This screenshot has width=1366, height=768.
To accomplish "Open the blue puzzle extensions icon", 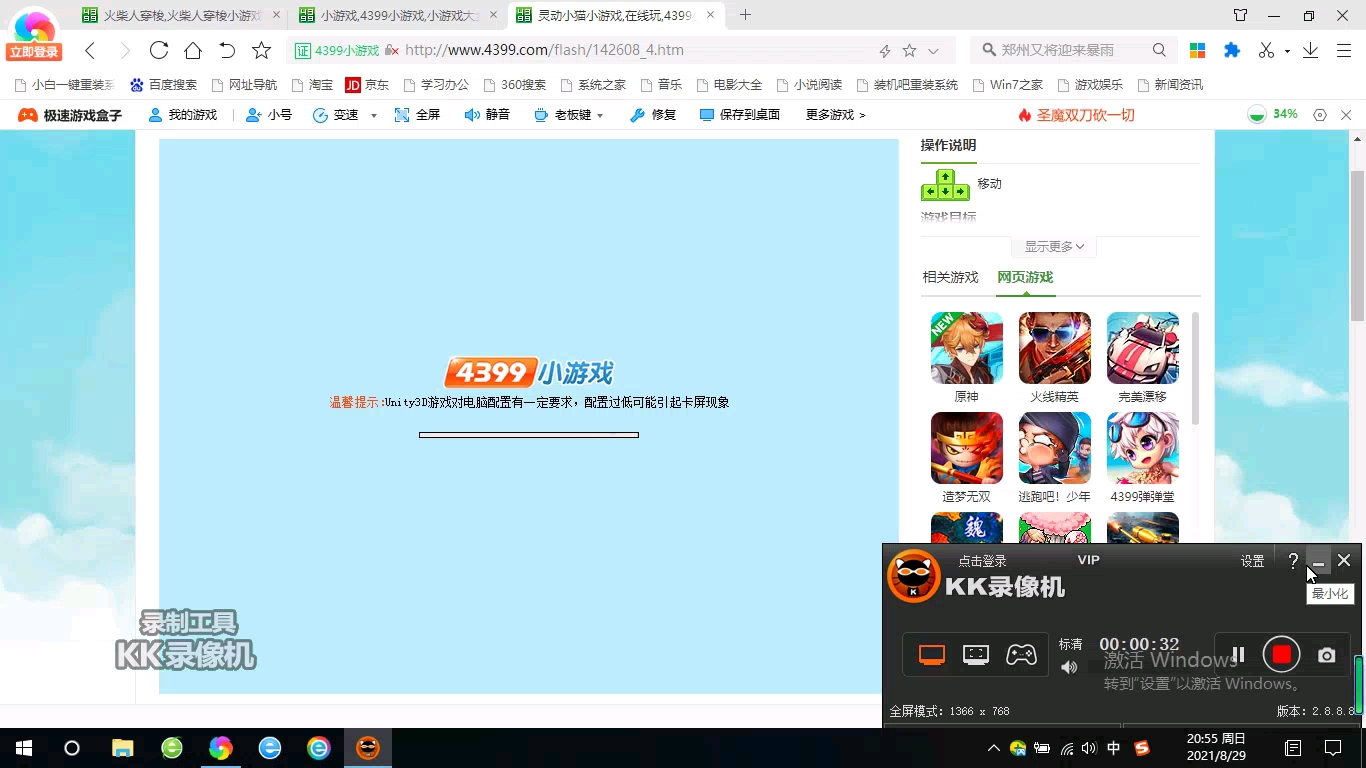I will tap(1232, 50).
